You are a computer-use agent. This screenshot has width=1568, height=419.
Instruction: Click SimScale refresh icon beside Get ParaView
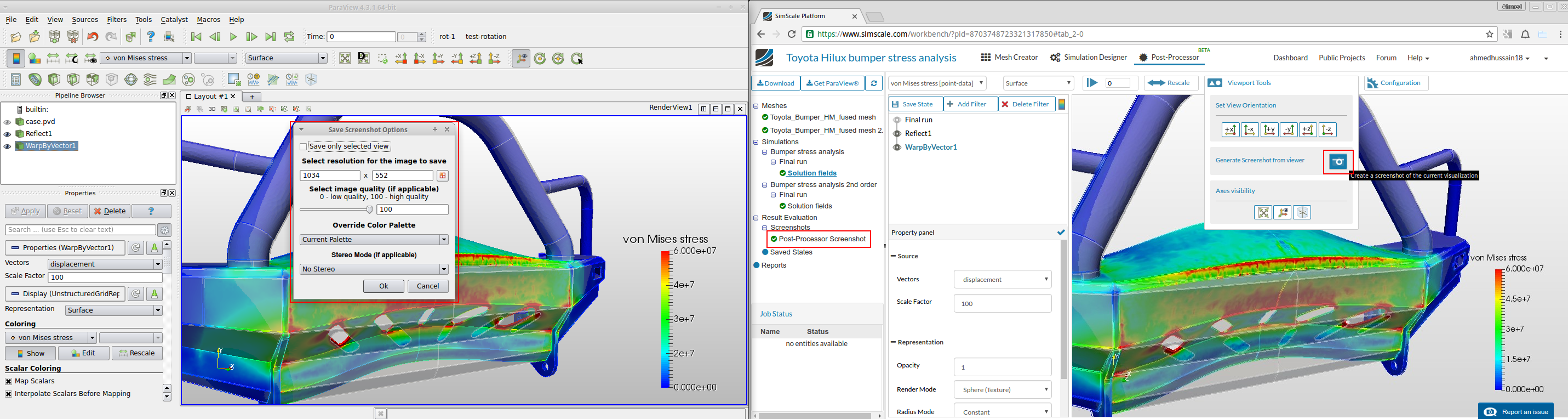pyautogui.click(x=873, y=83)
